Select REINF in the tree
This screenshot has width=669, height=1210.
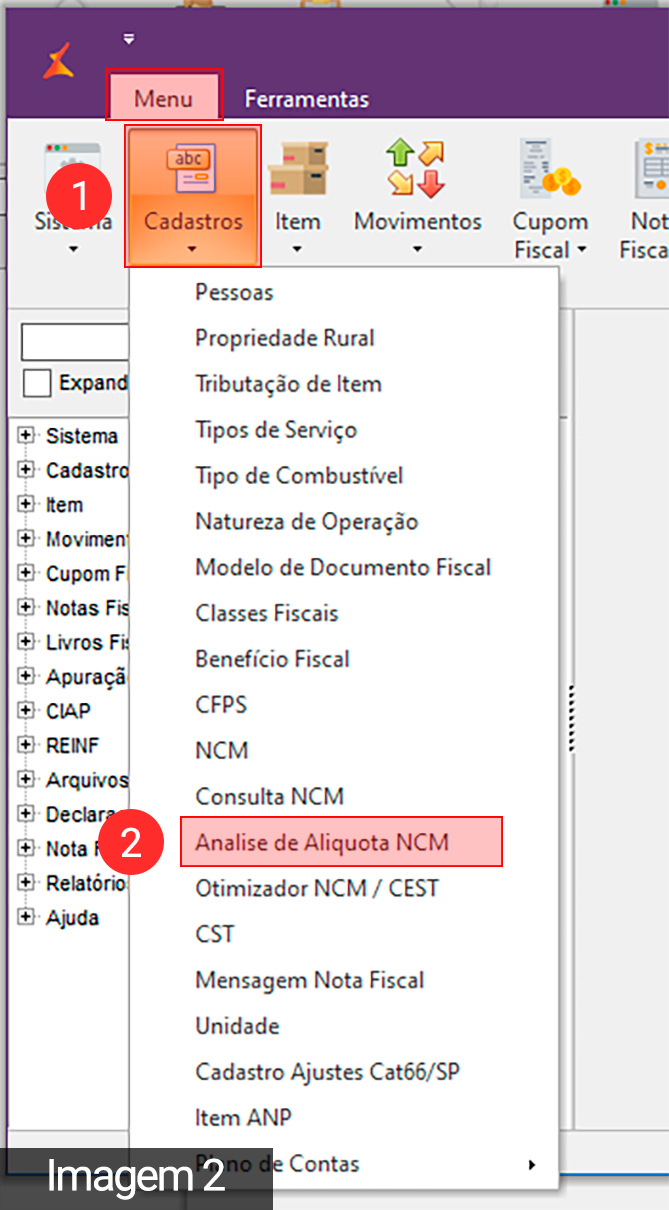pos(72,745)
